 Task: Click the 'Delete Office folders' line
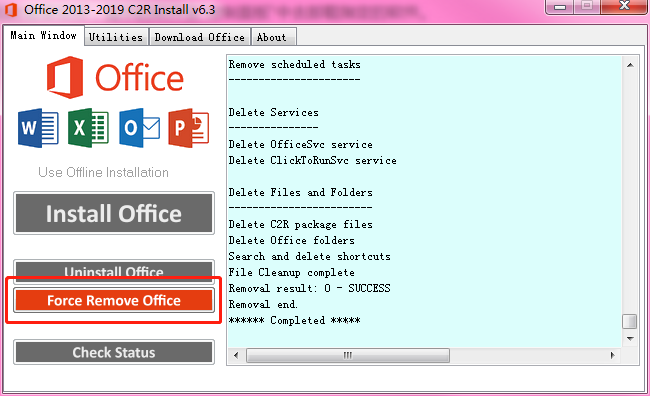pos(291,241)
